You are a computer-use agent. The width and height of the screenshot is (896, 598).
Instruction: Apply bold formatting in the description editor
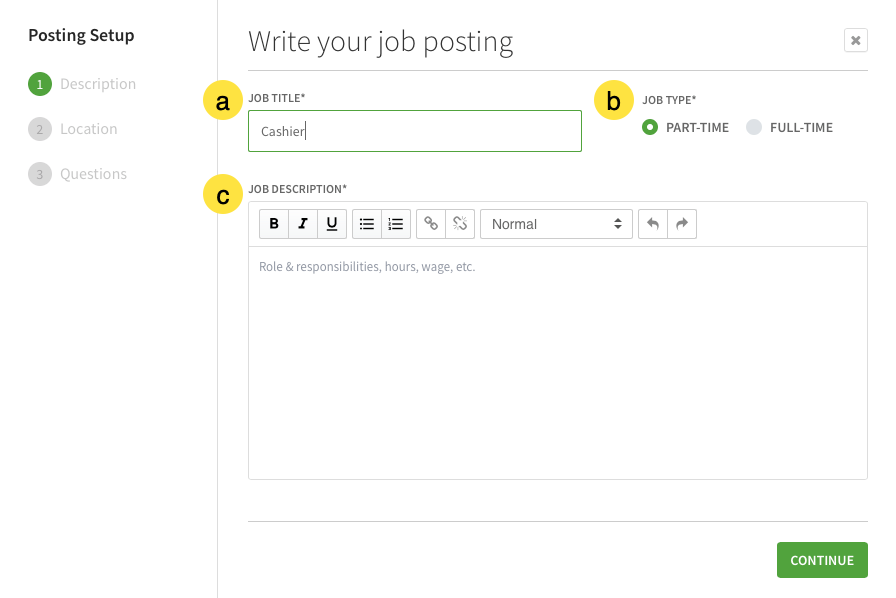[x=273, y=223]
